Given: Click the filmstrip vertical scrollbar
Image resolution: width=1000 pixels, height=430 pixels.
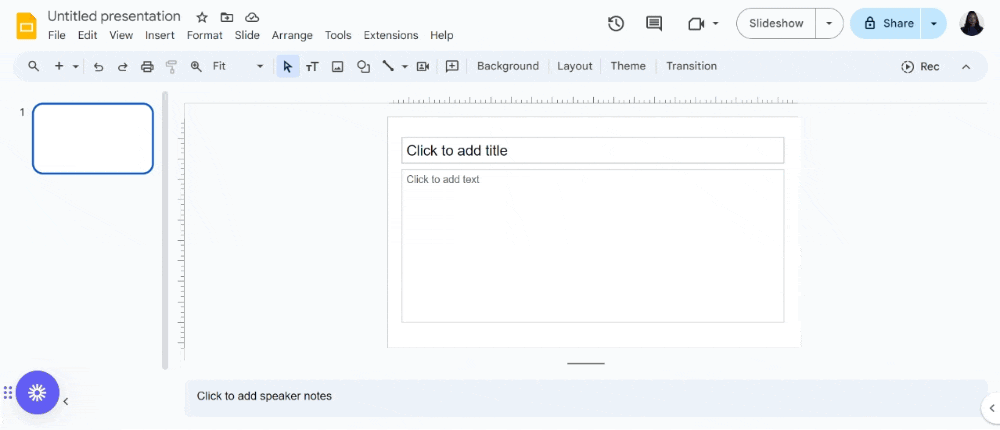Looking at the screenshot, I should [165, 230].
